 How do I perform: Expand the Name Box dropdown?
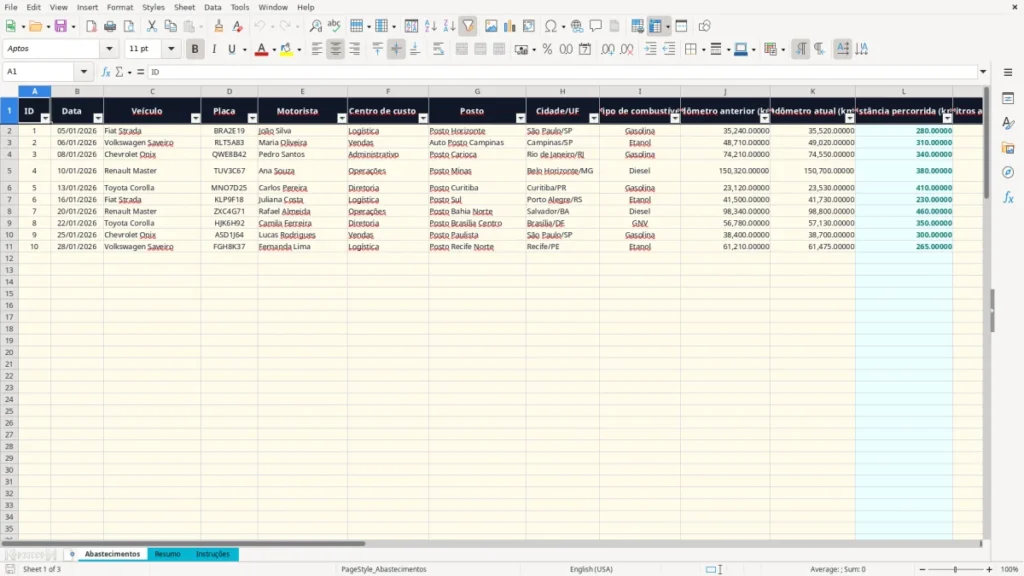(84, 72)
